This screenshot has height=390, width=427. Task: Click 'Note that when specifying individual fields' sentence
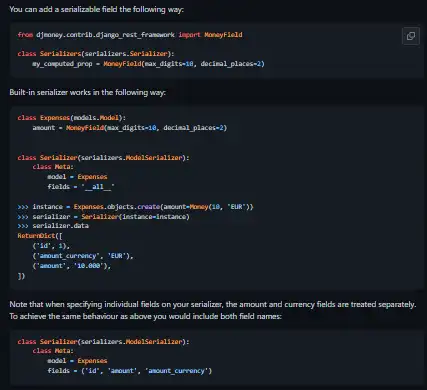[x=213, y=304]
